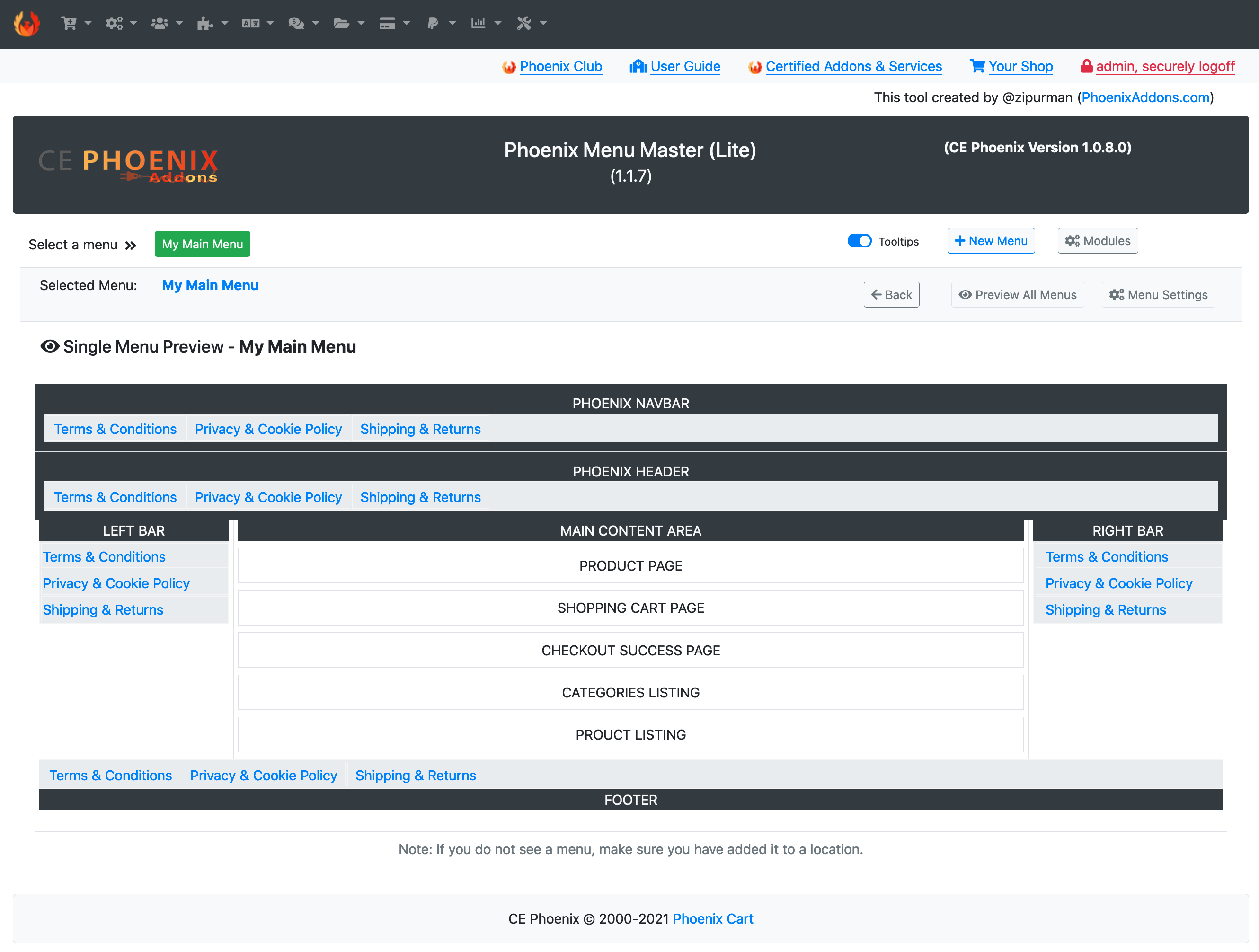Click Terms & Conditions in Phoenix Header
This screenshot has width=1259, height=952.
[115, 498]
